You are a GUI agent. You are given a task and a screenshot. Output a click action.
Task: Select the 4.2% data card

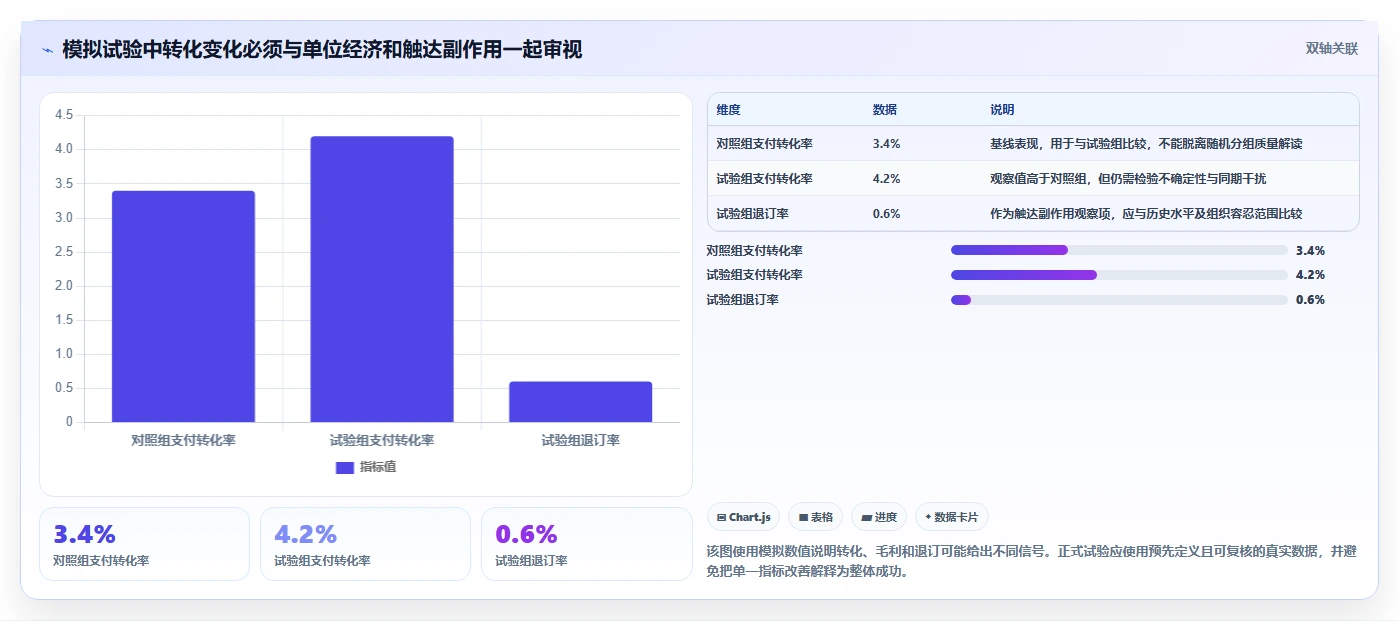pos(365,544)
